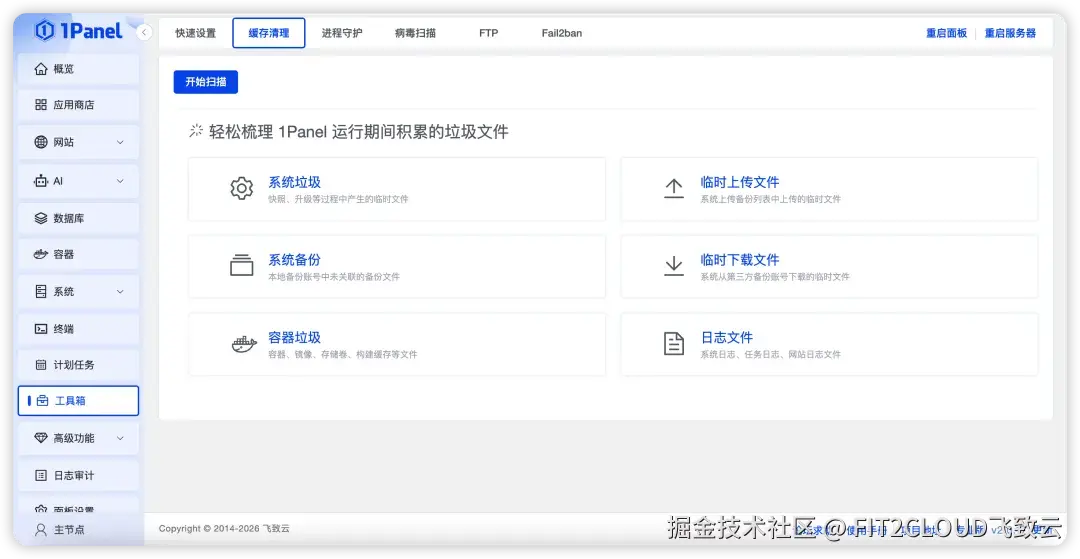
Task: Expand the 网站 menu chevron
Action: pos(120,143)
